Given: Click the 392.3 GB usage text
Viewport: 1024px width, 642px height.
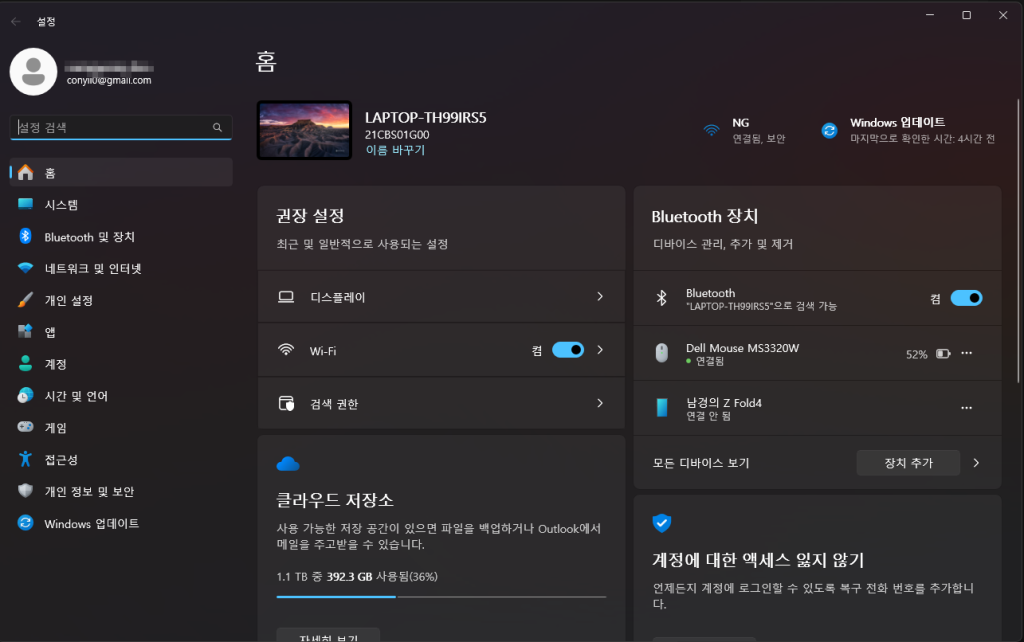Looking at the screenshot, I should pos(349,577).
